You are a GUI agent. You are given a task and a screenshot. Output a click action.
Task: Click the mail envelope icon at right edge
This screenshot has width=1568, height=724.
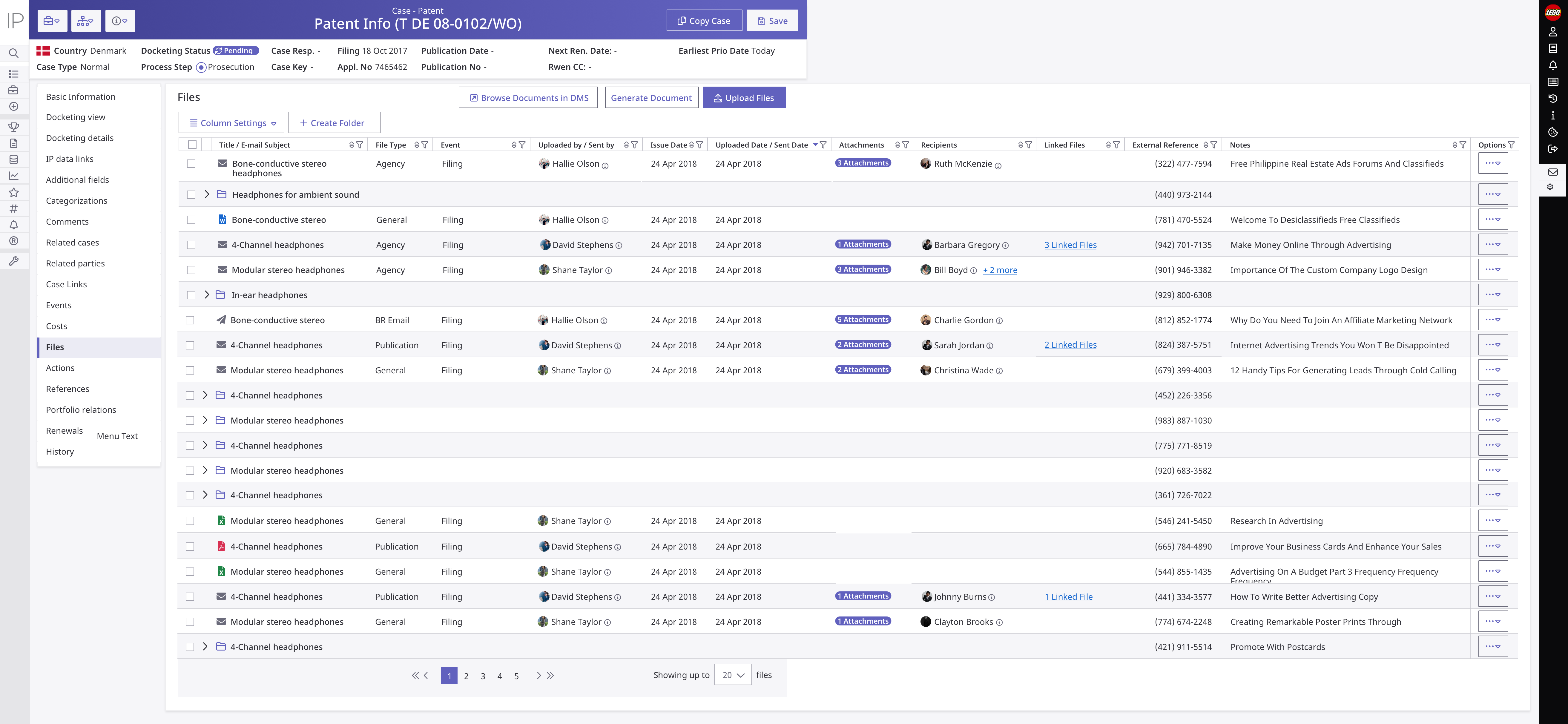point(1552,172)
